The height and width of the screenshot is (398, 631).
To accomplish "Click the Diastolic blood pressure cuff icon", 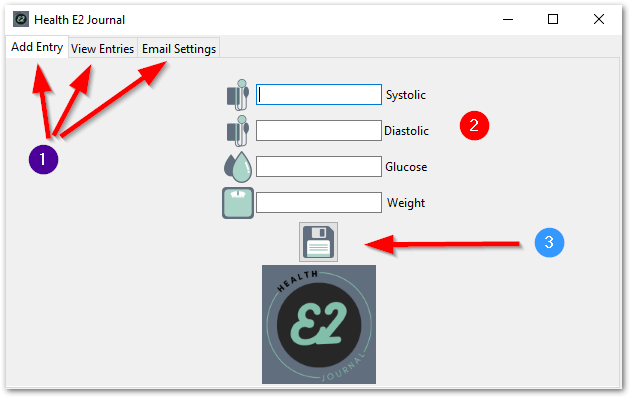I will 238,131.
